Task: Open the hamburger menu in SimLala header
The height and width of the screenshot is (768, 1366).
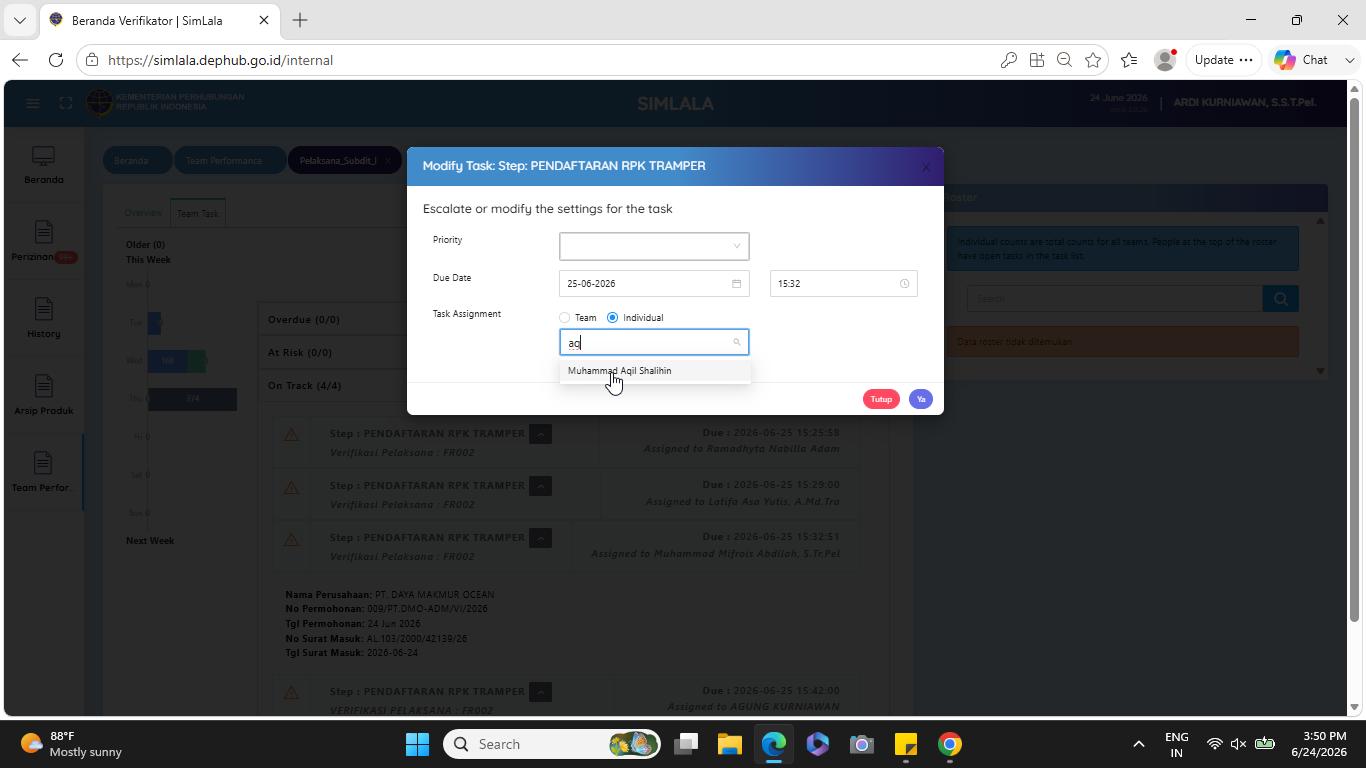Action: (33, 103)
